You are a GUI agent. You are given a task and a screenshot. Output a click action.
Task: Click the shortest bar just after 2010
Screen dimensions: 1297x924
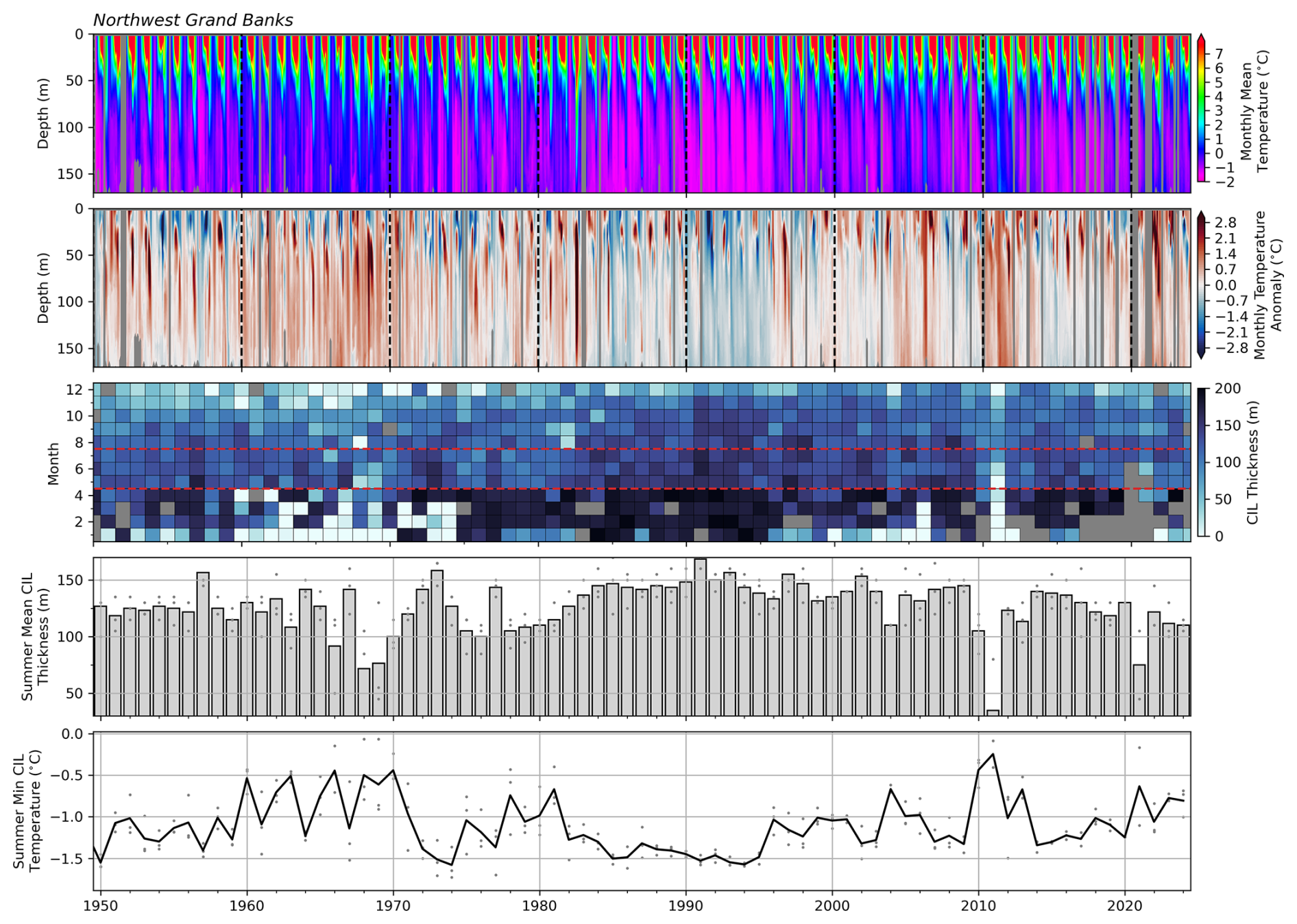click(993, 713)
